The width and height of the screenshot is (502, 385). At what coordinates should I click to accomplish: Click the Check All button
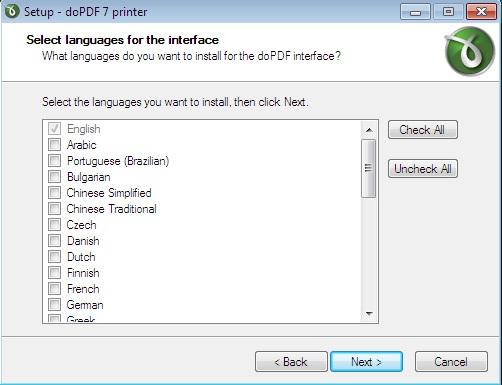[423, 130]
